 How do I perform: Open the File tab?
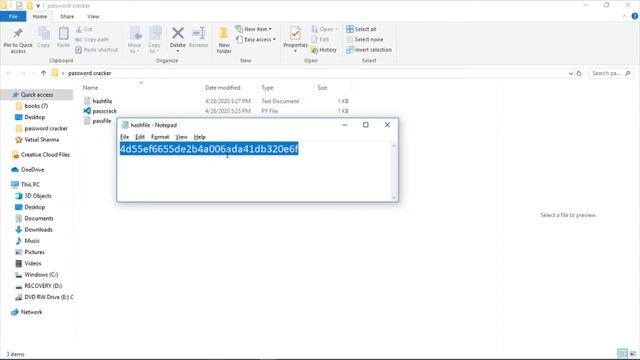point(13,16)
